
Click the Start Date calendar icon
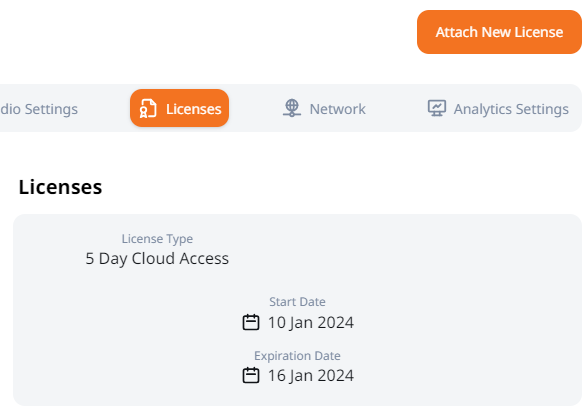251,322
